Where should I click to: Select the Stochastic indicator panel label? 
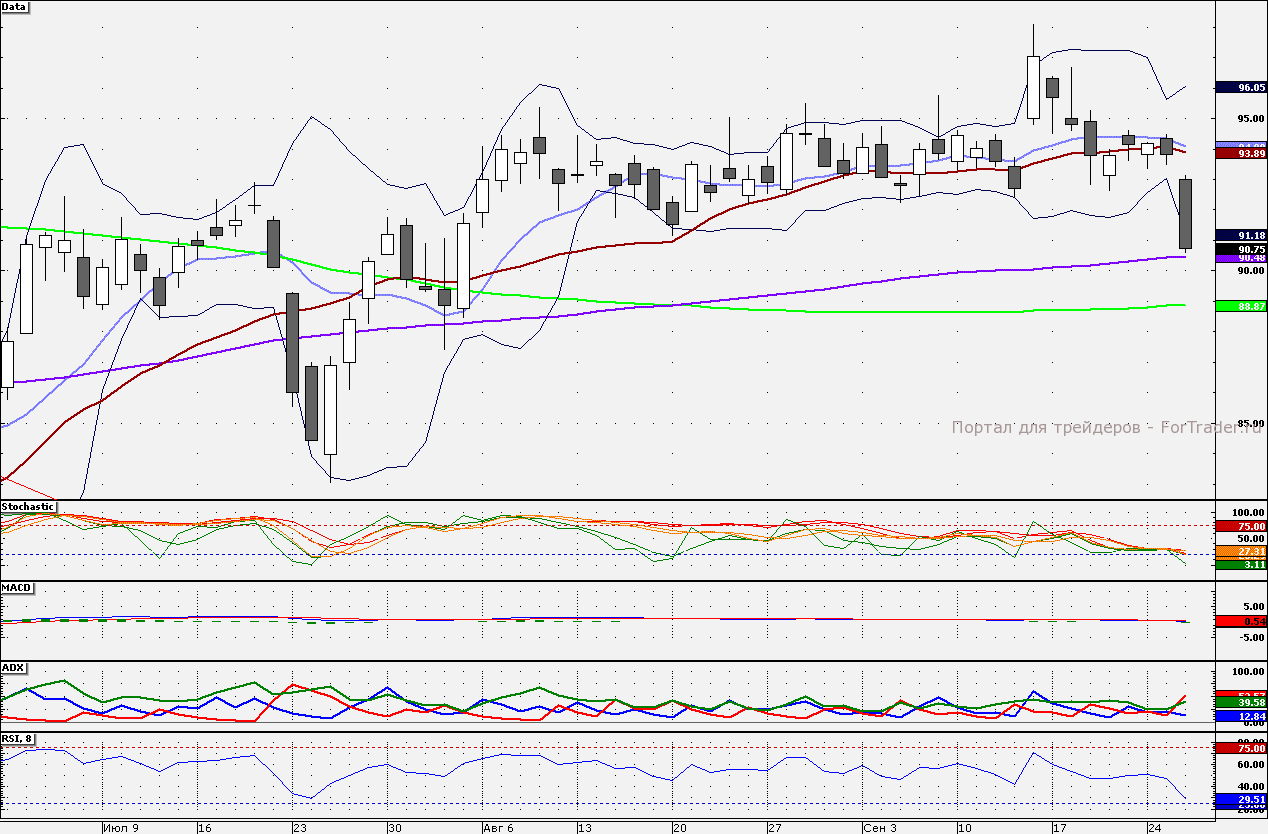[x=29, y=507]
